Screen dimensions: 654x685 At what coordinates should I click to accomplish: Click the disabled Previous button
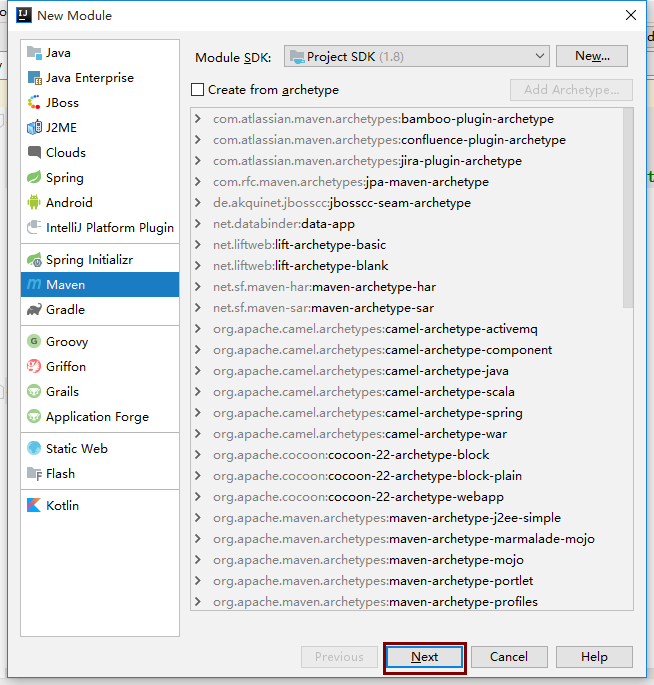(x=339, y=657)
